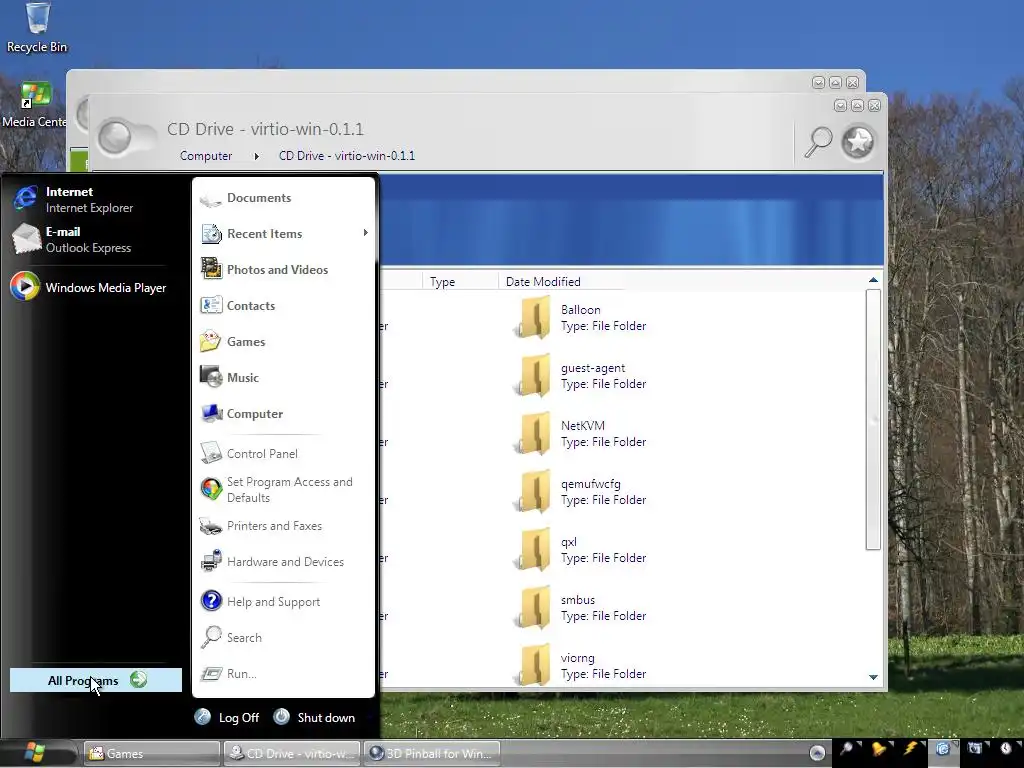Image resolution: width=1024 pixels, height=768 pixels.
Task: Click CD Drive - virtio-win-0.1.1 breadcrumb
Action: coord(347,155)
